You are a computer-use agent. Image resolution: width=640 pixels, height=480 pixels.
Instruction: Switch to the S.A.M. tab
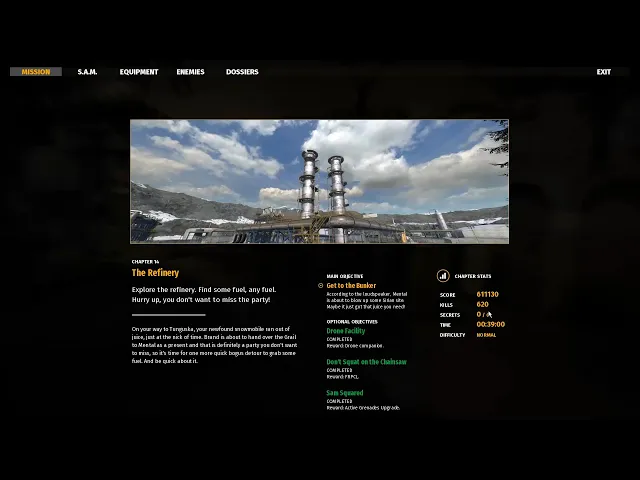point(87,72)
